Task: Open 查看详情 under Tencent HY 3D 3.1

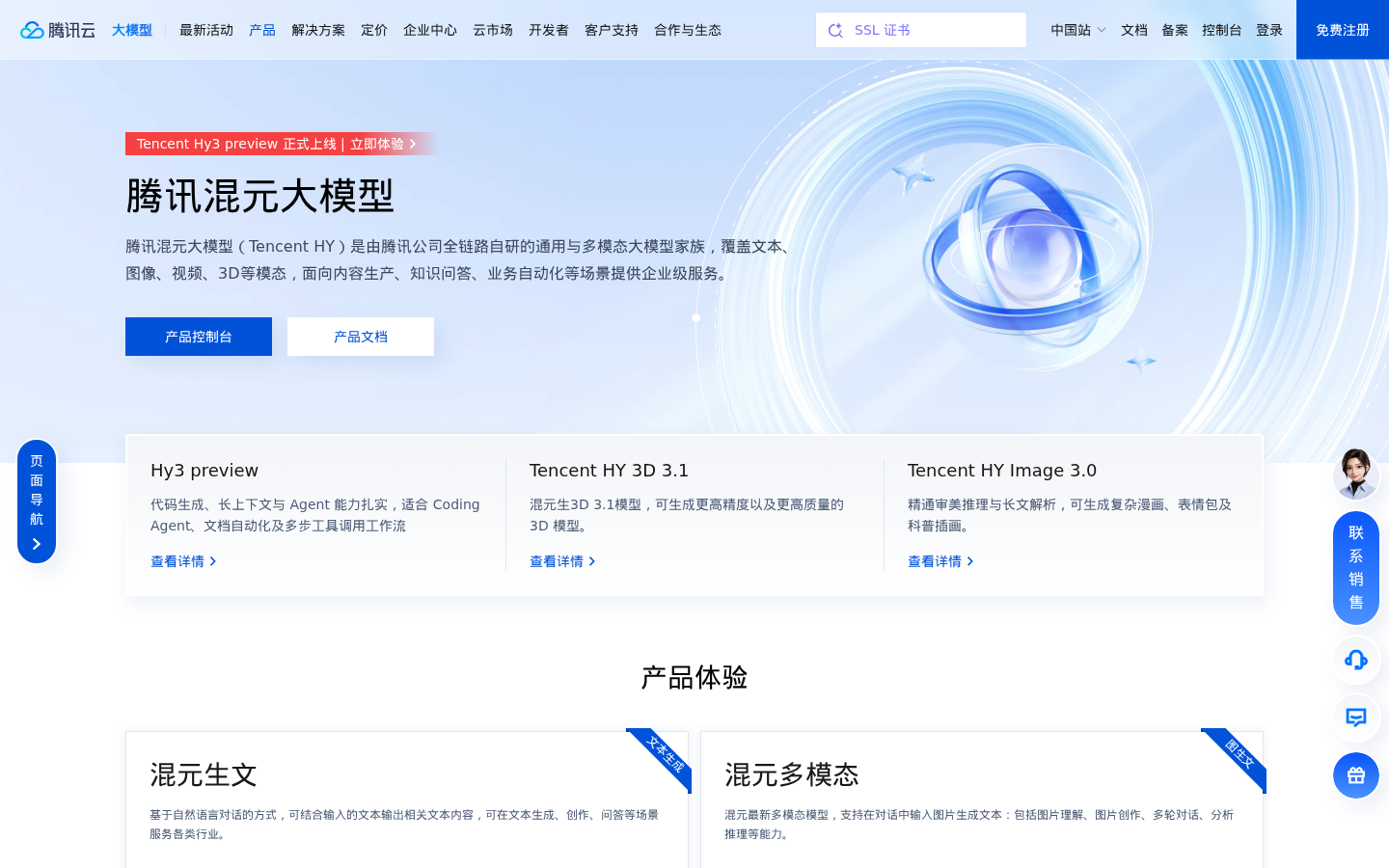Action: click(x=562, y=561)
